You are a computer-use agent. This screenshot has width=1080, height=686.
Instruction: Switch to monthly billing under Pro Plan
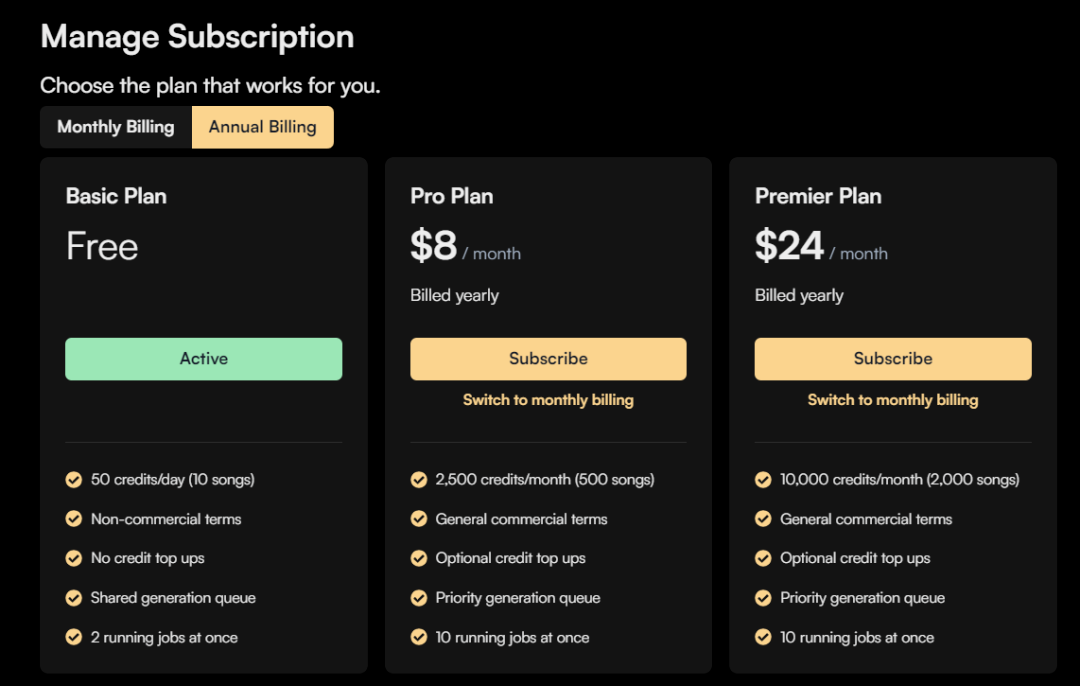(548, 400)
